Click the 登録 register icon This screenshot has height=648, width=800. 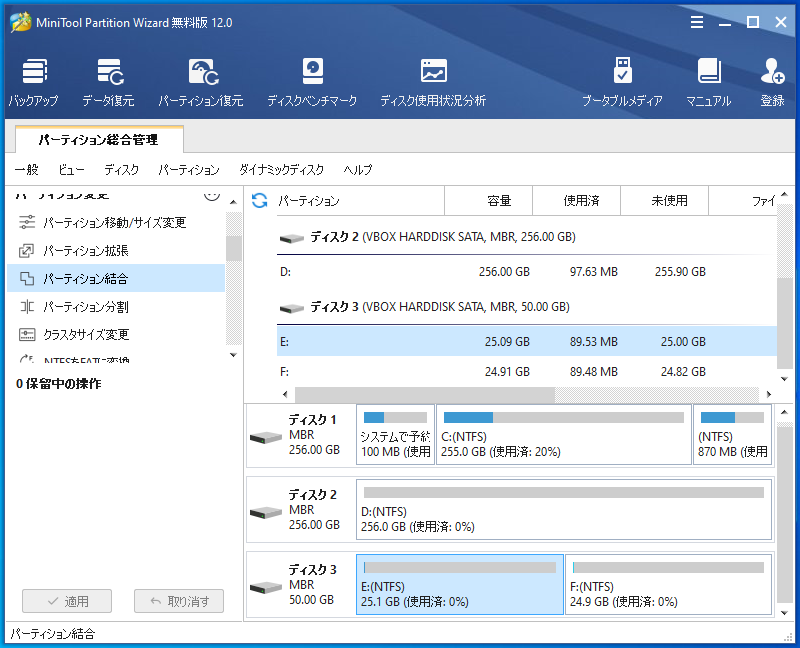(x=772, y=82)
